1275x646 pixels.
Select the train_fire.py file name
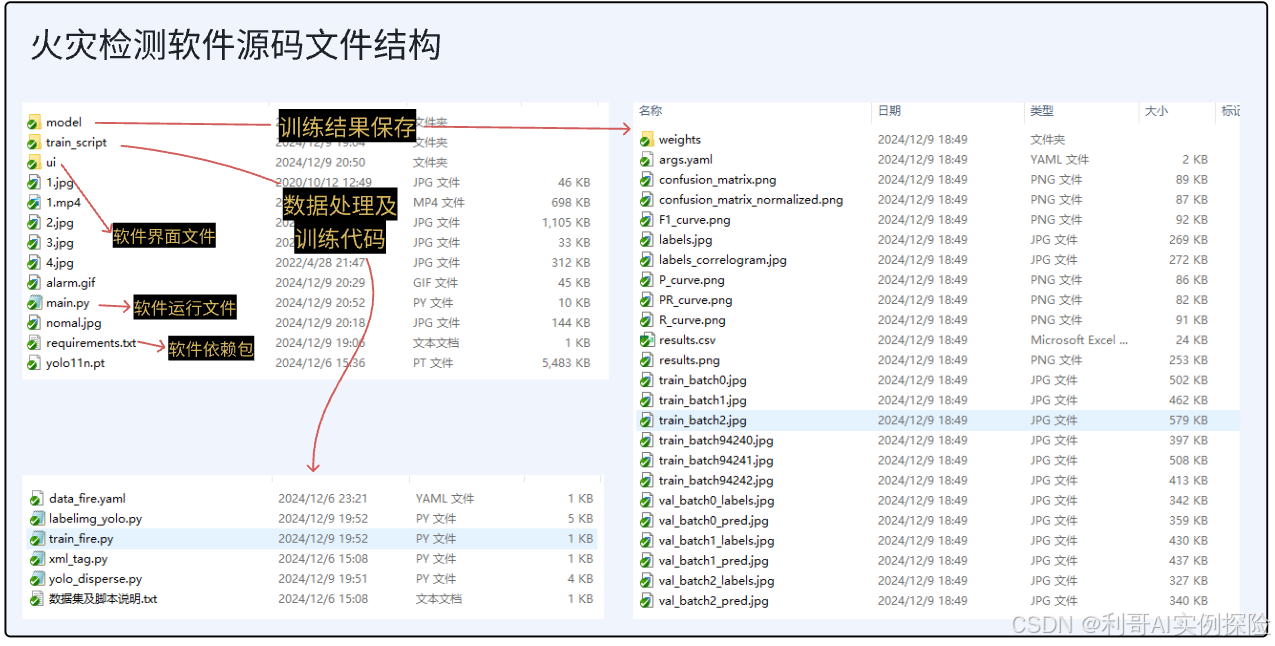pos(81,539)
